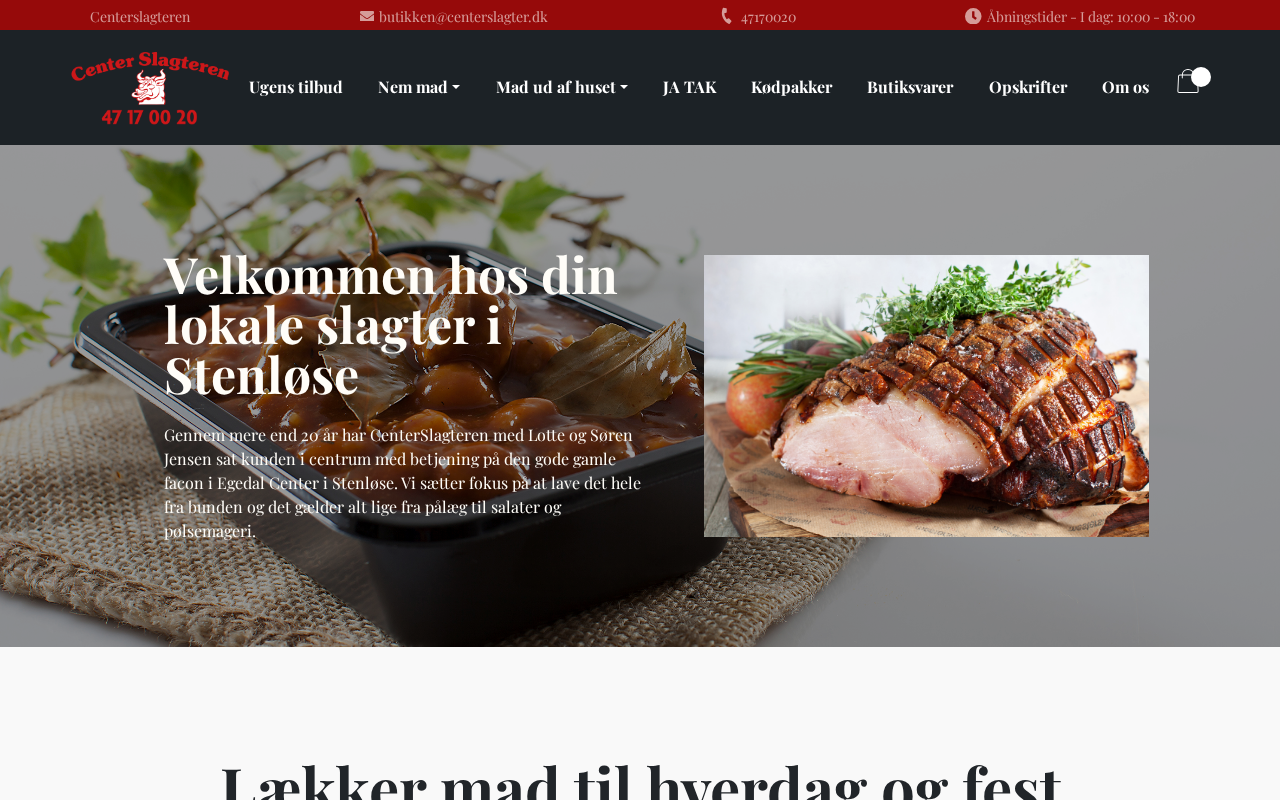Click the Center Slagteren bull logo
Screen dimensions: 1280x800
pyautogui.click(x=150, y=88)
